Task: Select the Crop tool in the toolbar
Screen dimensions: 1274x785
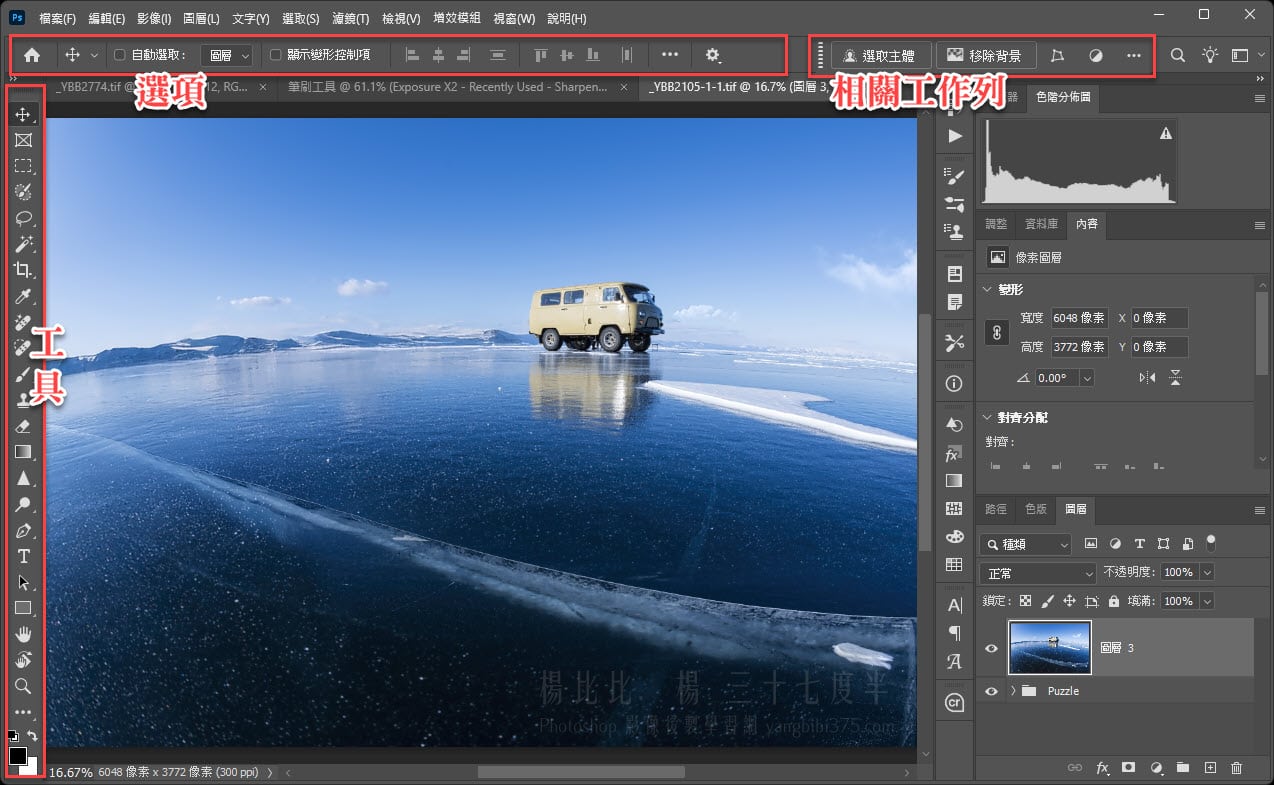Action: [x=23, y=270]
